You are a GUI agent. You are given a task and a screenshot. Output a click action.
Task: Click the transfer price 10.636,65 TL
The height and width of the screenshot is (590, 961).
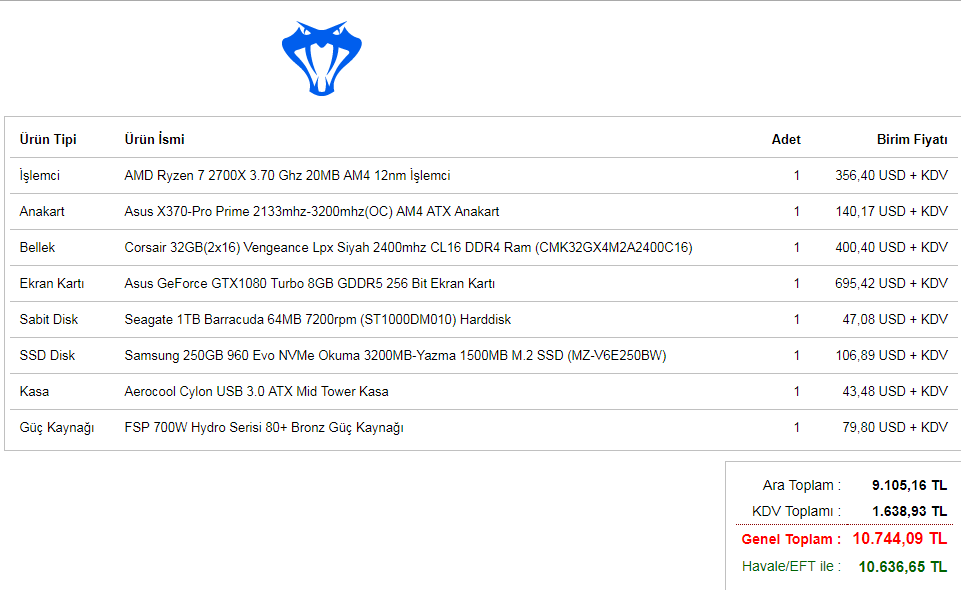pos(903,567)
